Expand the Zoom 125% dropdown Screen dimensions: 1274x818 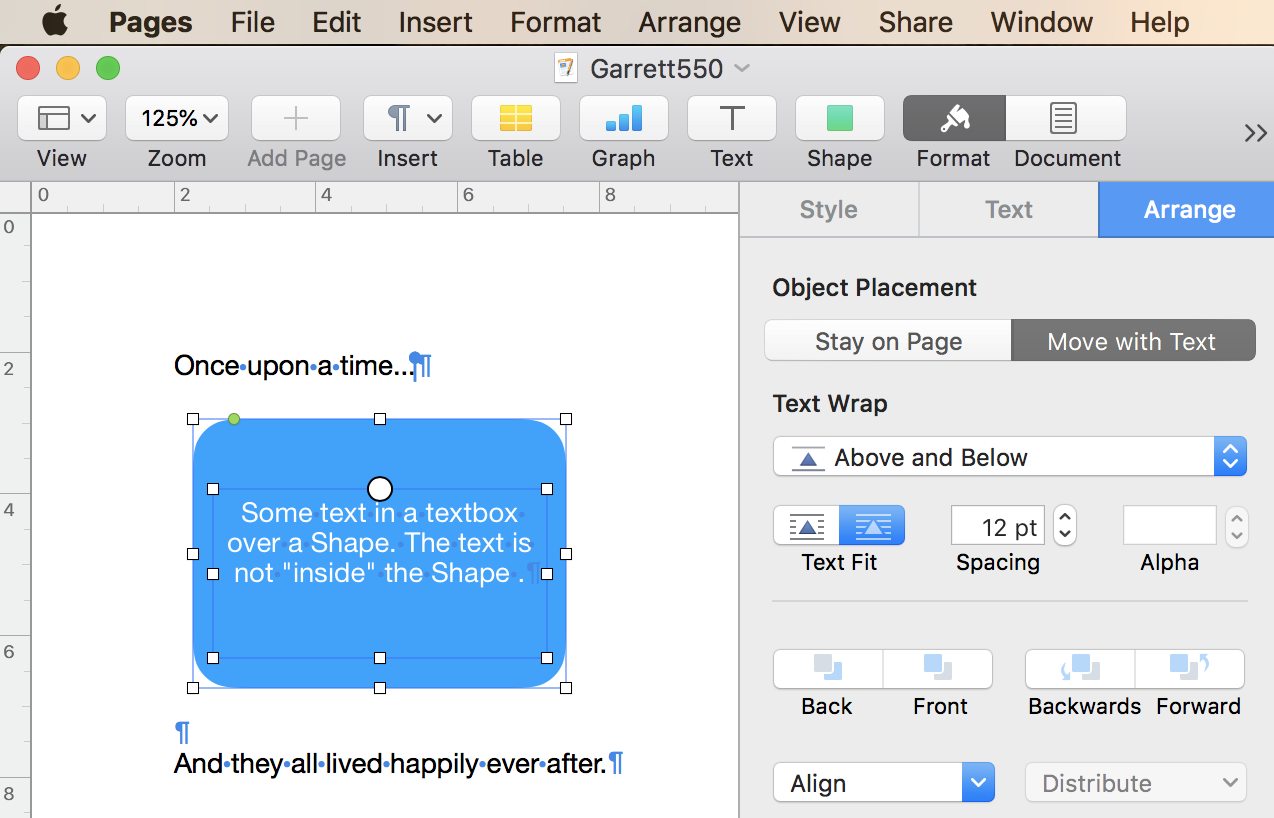pos(177,119)
